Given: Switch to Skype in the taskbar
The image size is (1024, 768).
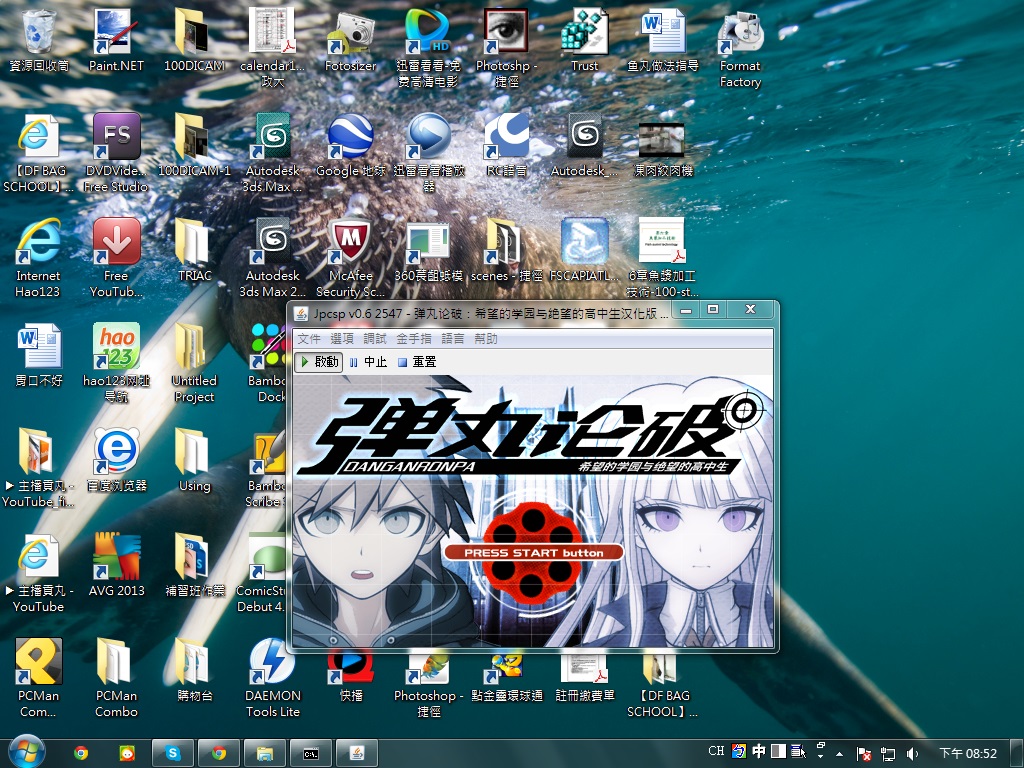Looking at the screenshot, I should [172, 753].
